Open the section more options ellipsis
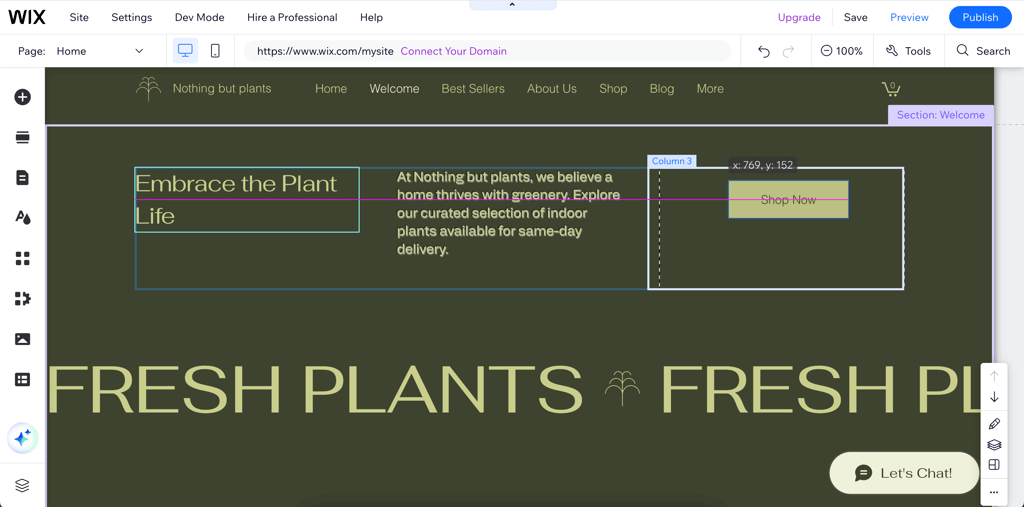The height and width of the screenshot is (507, 1024). click(994, 491)
